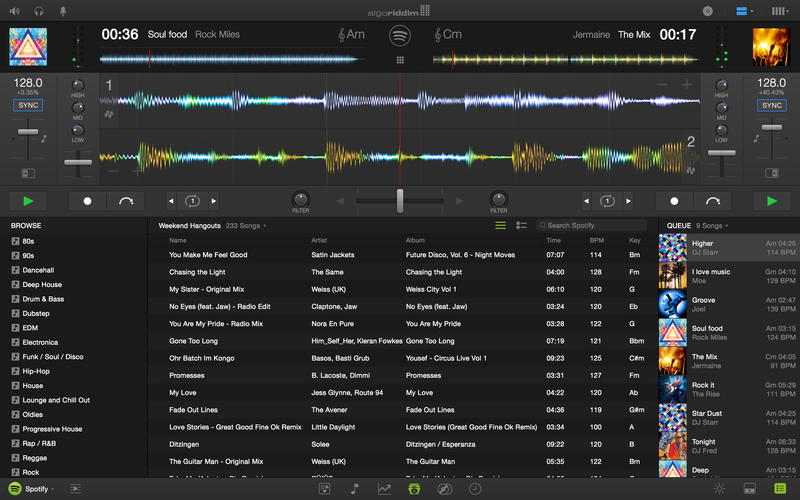The width and height of the screenshot is (800, 500).
Task: Toggle SYNC on the right deck
Action: point(771,105)
